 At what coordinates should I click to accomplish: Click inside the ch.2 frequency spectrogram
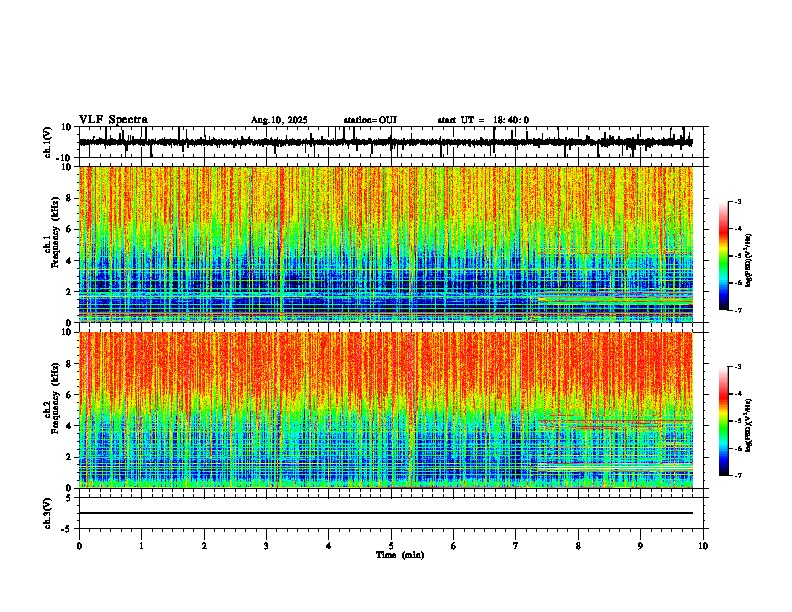tap(385, 410)
